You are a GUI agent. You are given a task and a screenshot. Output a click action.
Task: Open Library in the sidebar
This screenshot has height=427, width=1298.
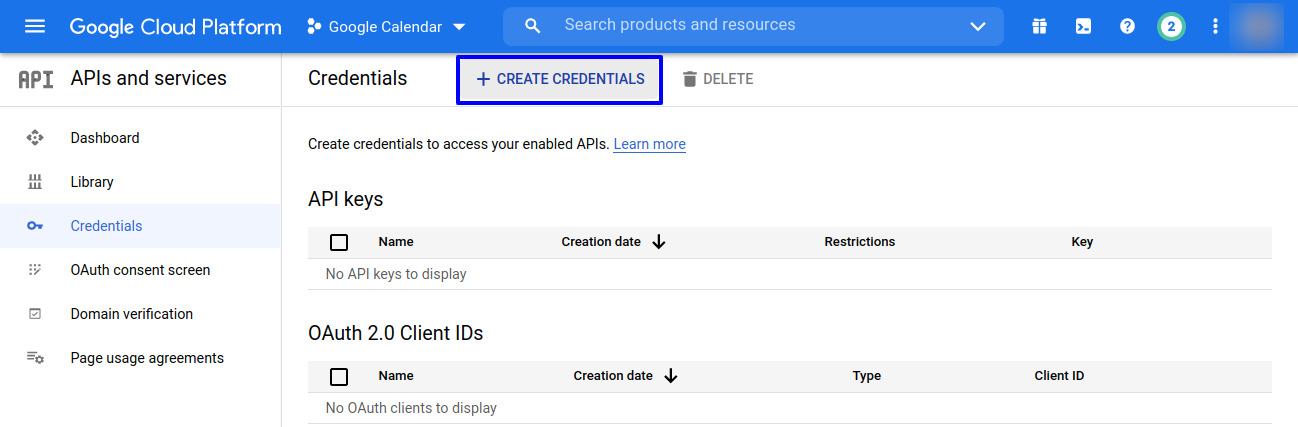pyautogui.click(x=140, y=182)
